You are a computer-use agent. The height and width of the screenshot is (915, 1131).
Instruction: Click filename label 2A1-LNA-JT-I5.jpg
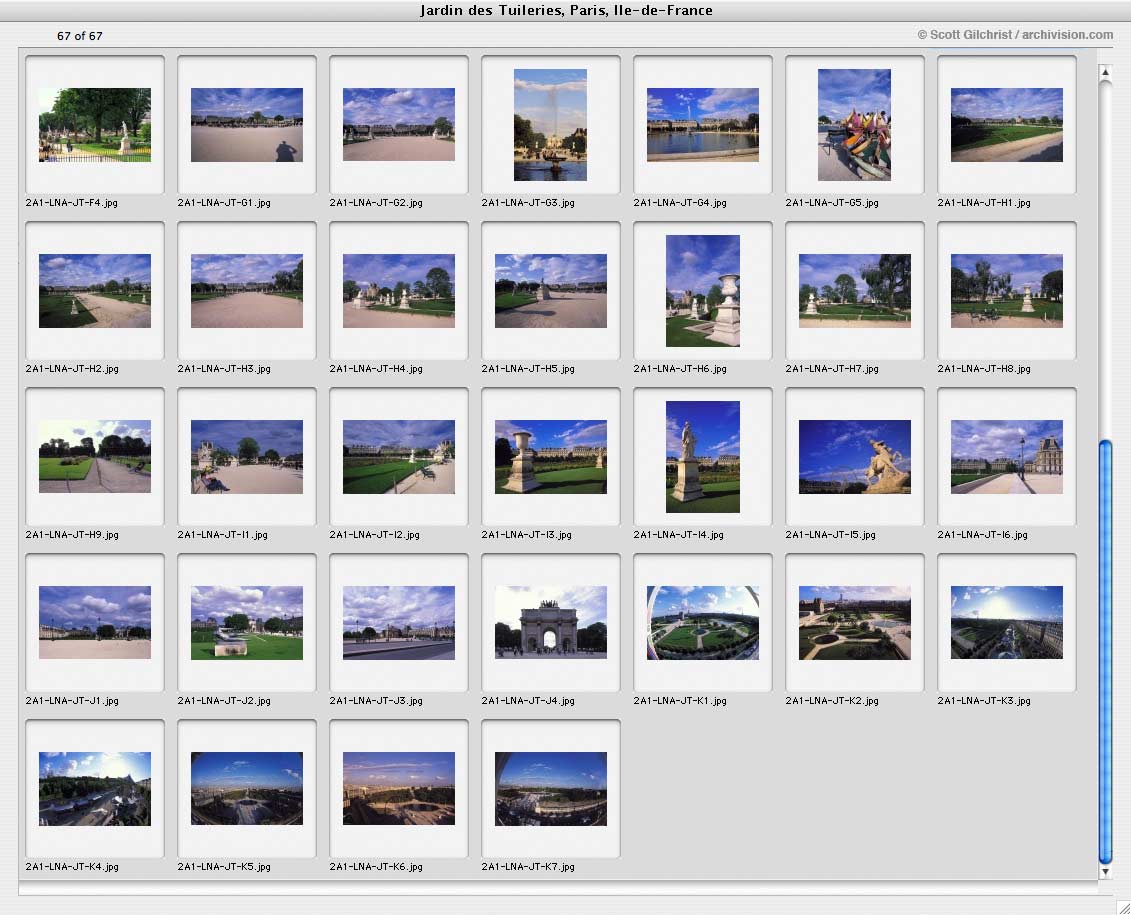click(x=830, y=535)
